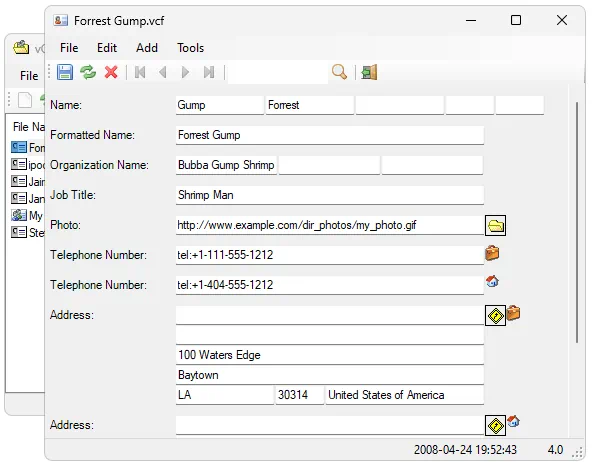
Task: Browse photo with folder icon button
Action: tap(495, 225)
